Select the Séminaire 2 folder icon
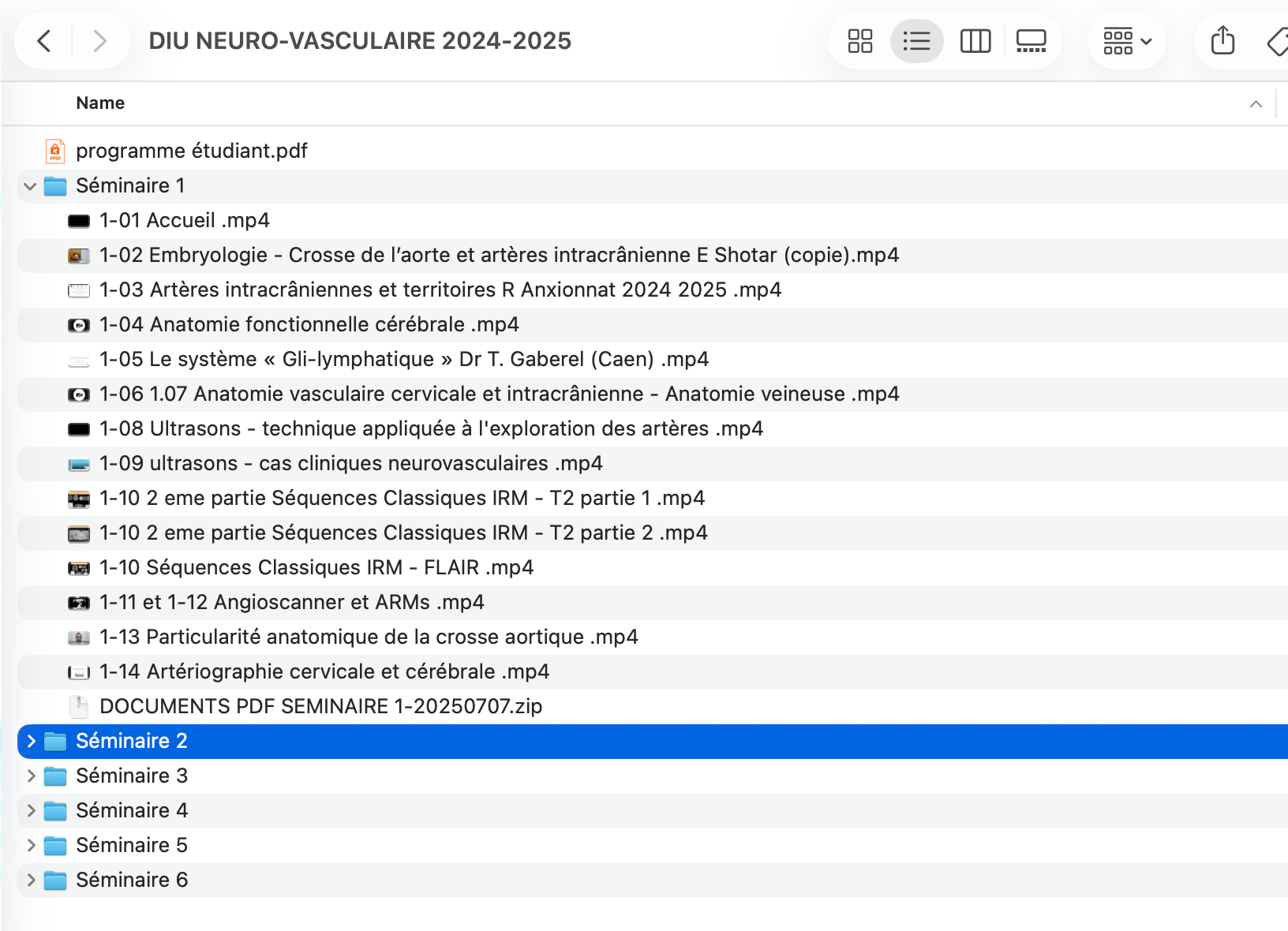 [x=55, y=742]
